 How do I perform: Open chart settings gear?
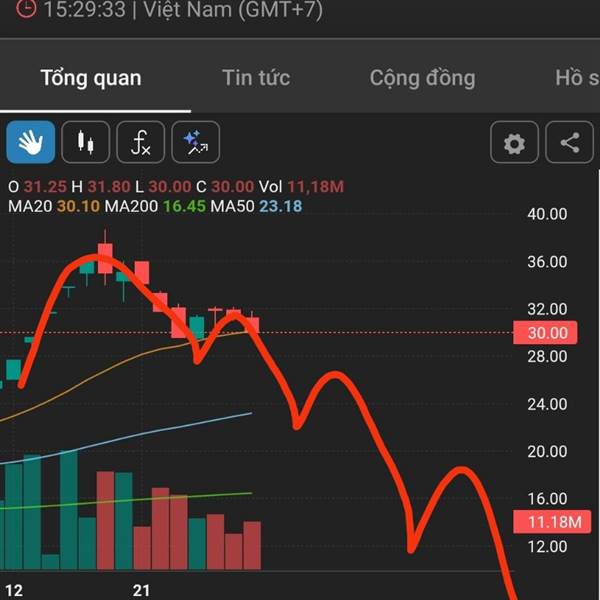[x=514, y=142]
